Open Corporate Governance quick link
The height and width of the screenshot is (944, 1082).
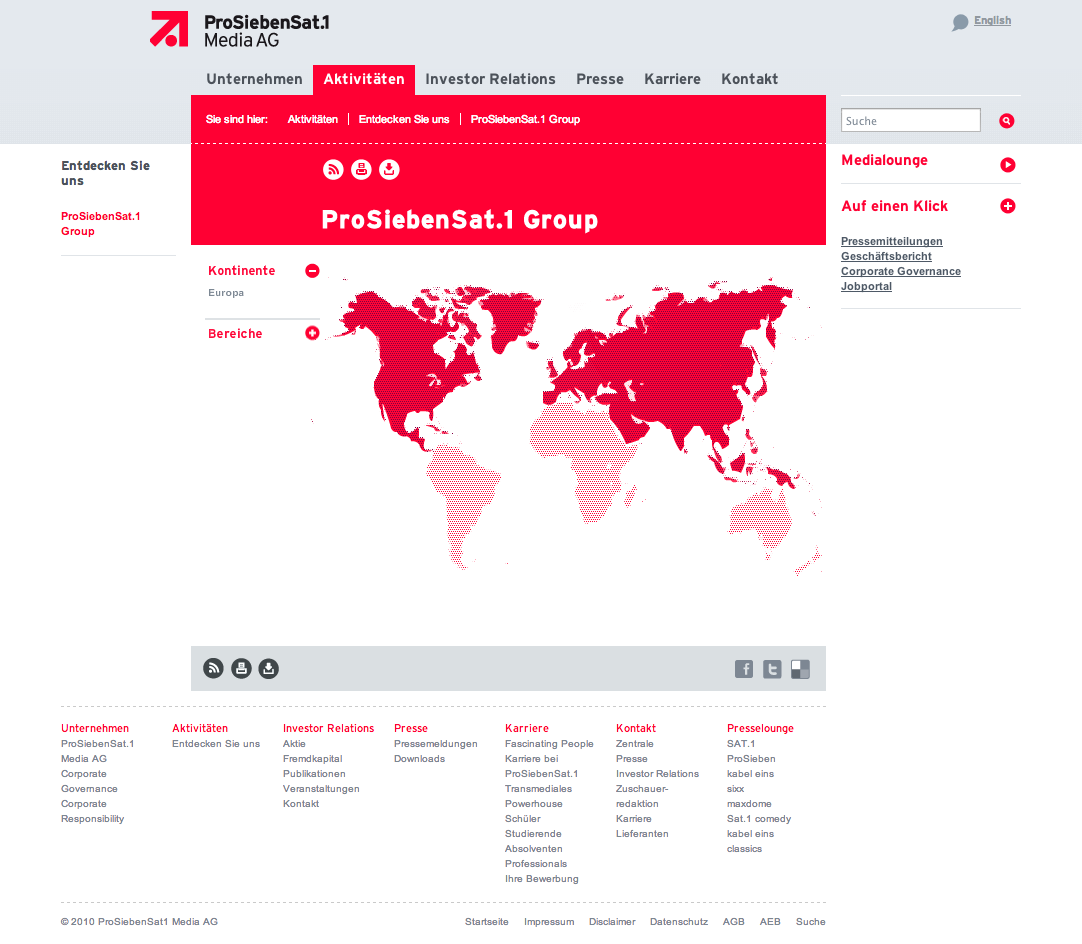[901, 271]
